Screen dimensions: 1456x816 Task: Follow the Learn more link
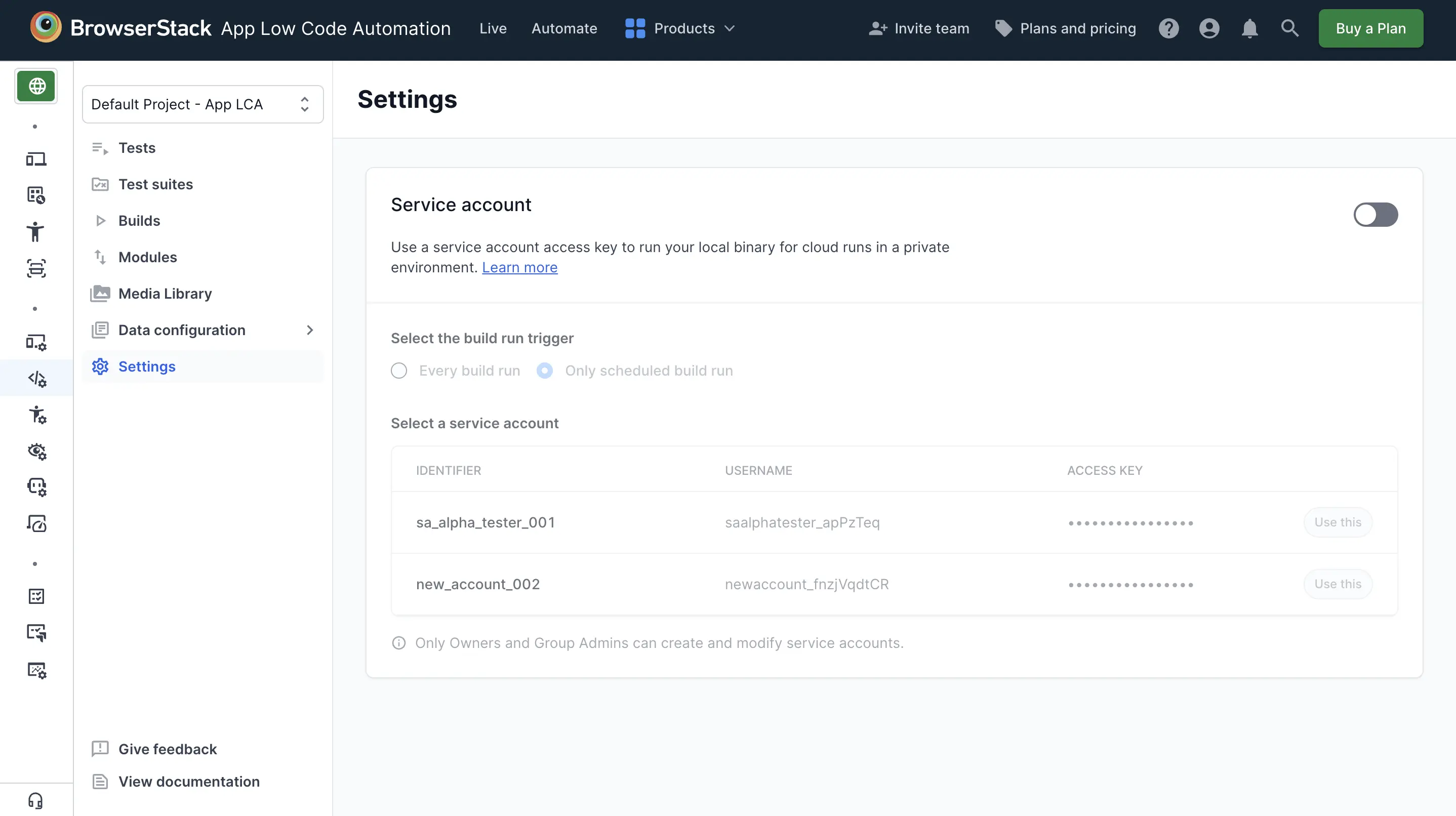(x=519, y=267)
